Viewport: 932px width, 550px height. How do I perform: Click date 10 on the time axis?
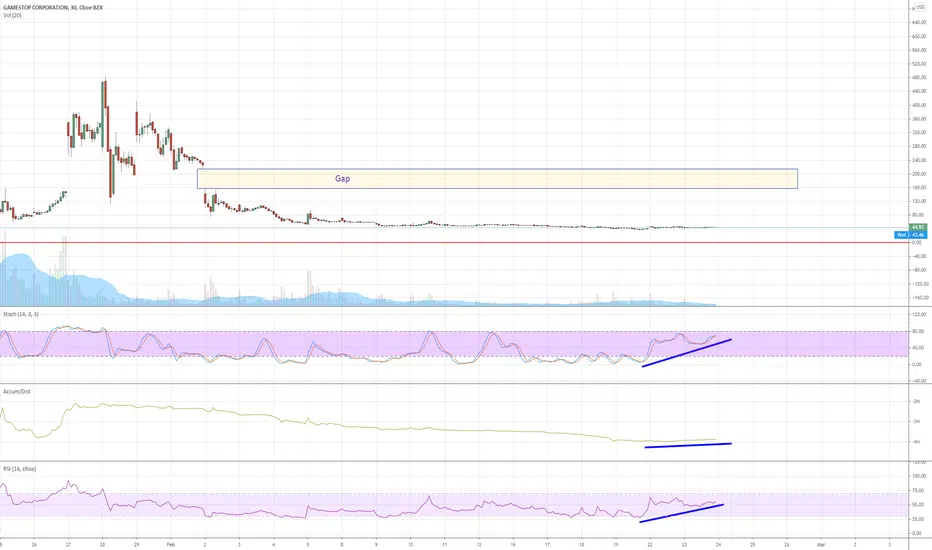[x=410, y=544]
